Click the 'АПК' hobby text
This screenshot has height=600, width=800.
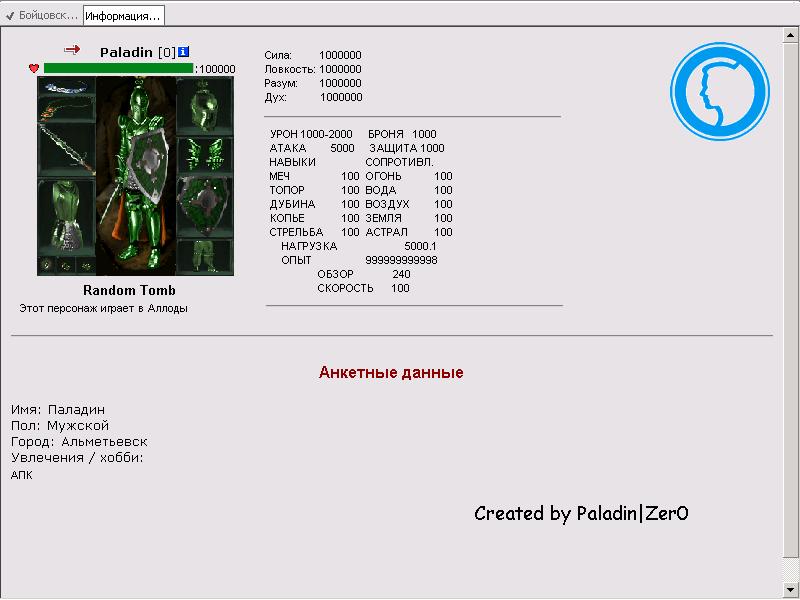[x=21, y=475]
